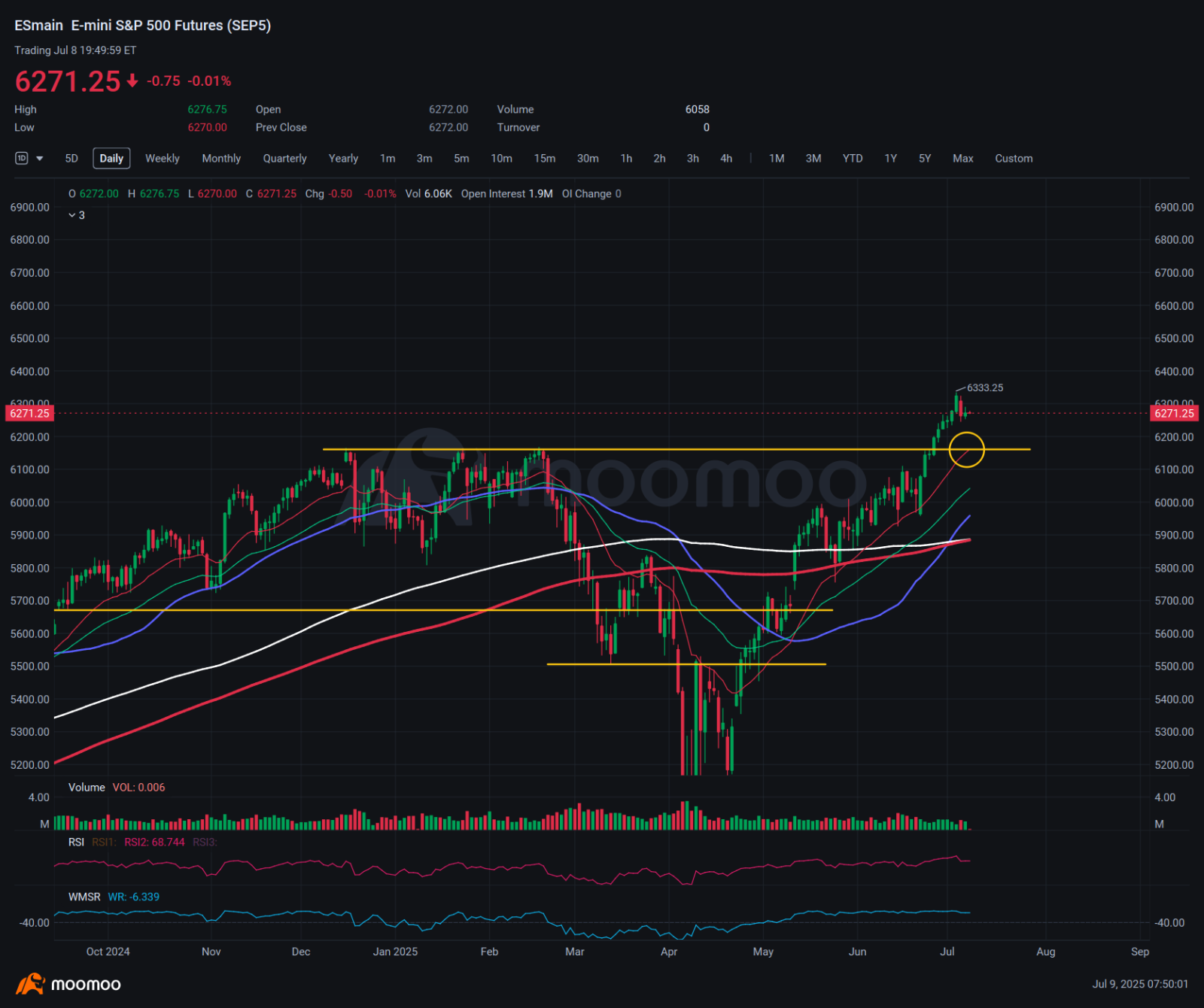Switch to the Weekly timeframe
This screenshot has height=1008, width=1204.
click(163, 159)
